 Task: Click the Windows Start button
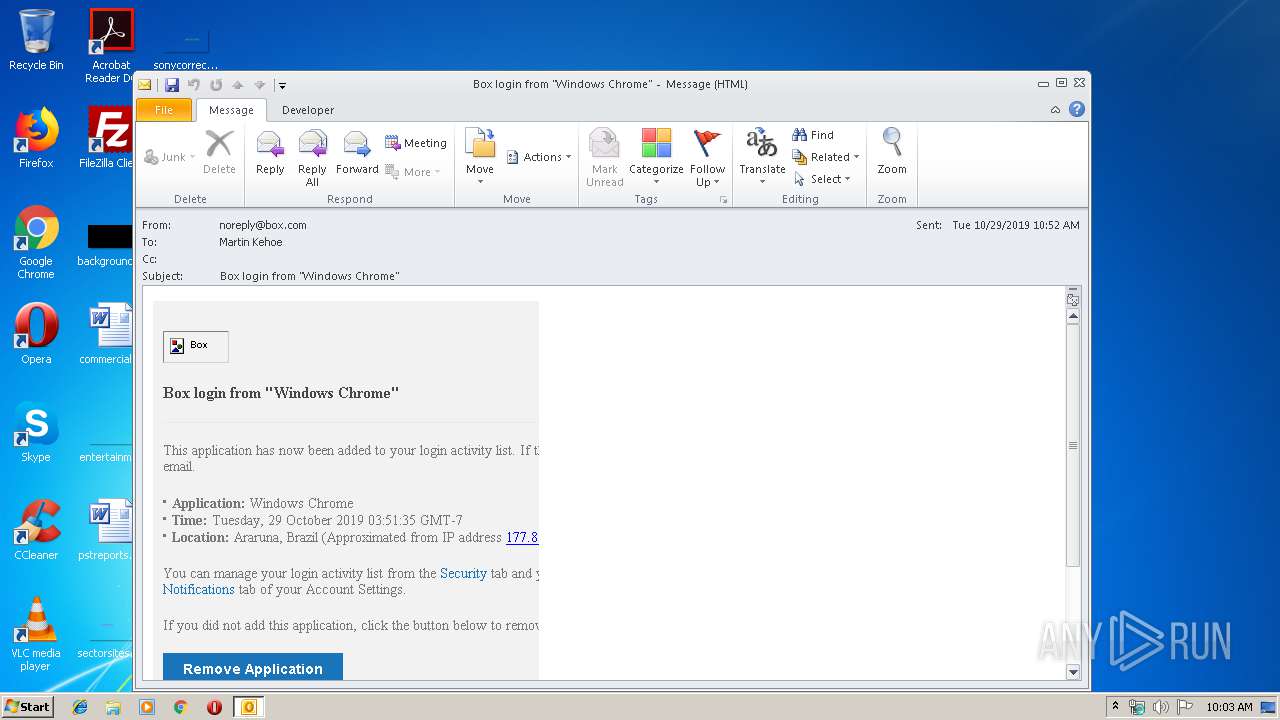[28, 706]
